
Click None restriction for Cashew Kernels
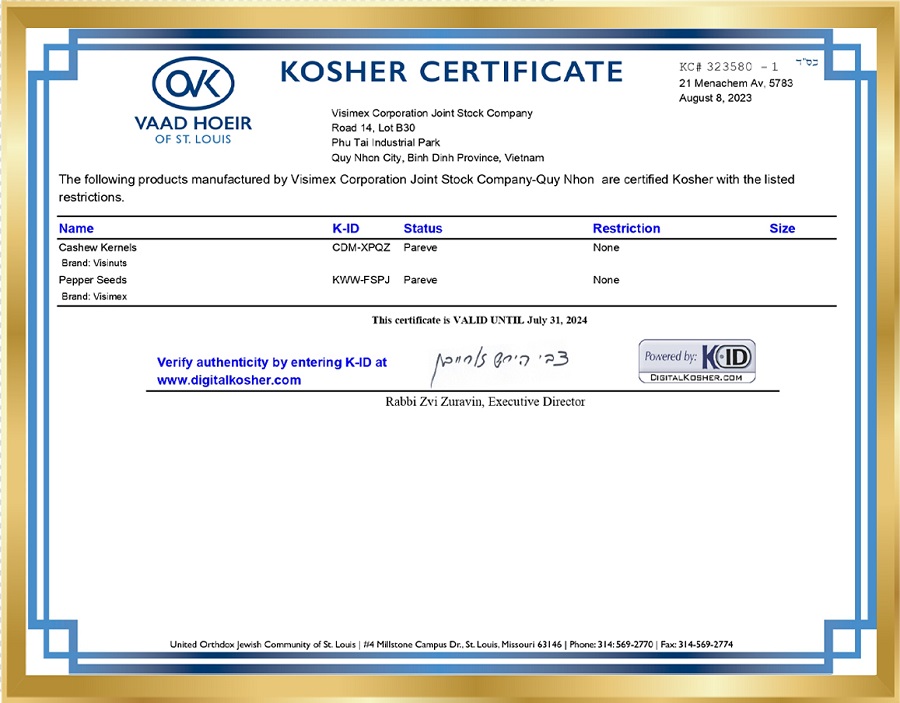point(606,247)
